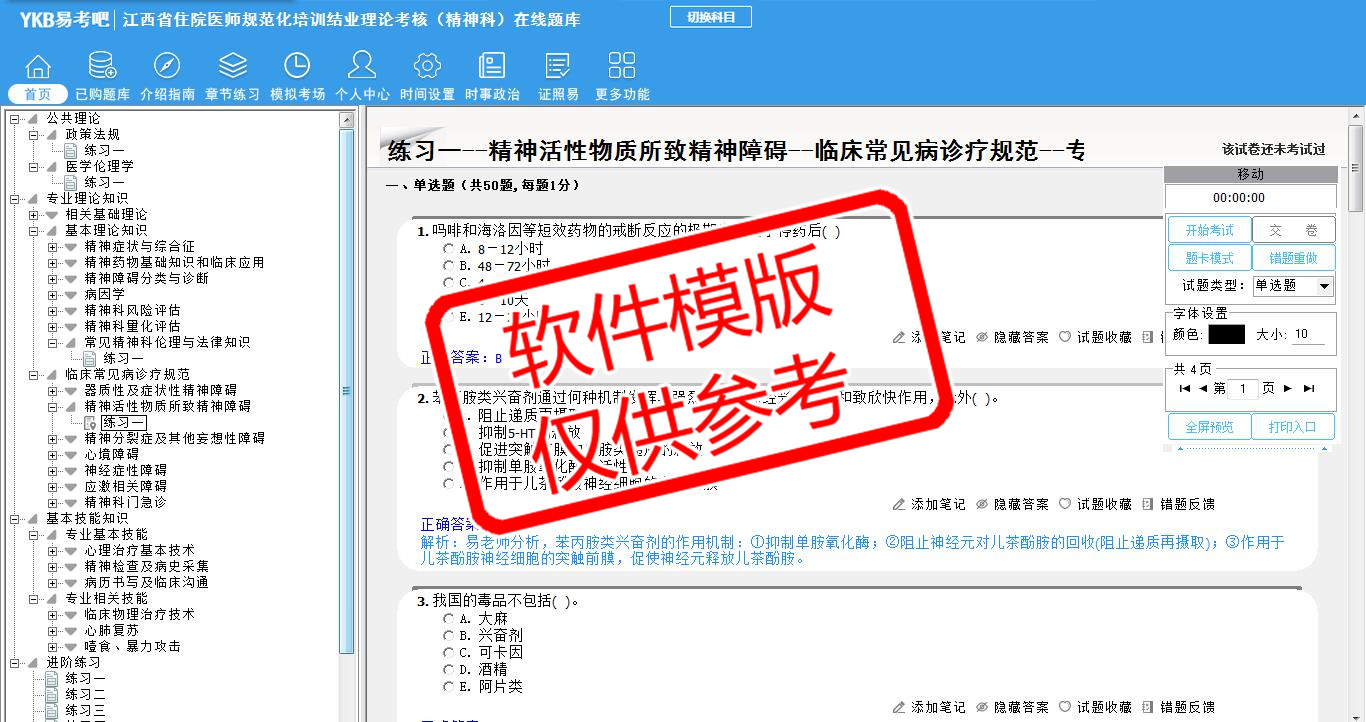This screenshot has height=722, width=1366.
Task: Choose option A 8-12小时 in question 1
Action: tap(448, 249)
